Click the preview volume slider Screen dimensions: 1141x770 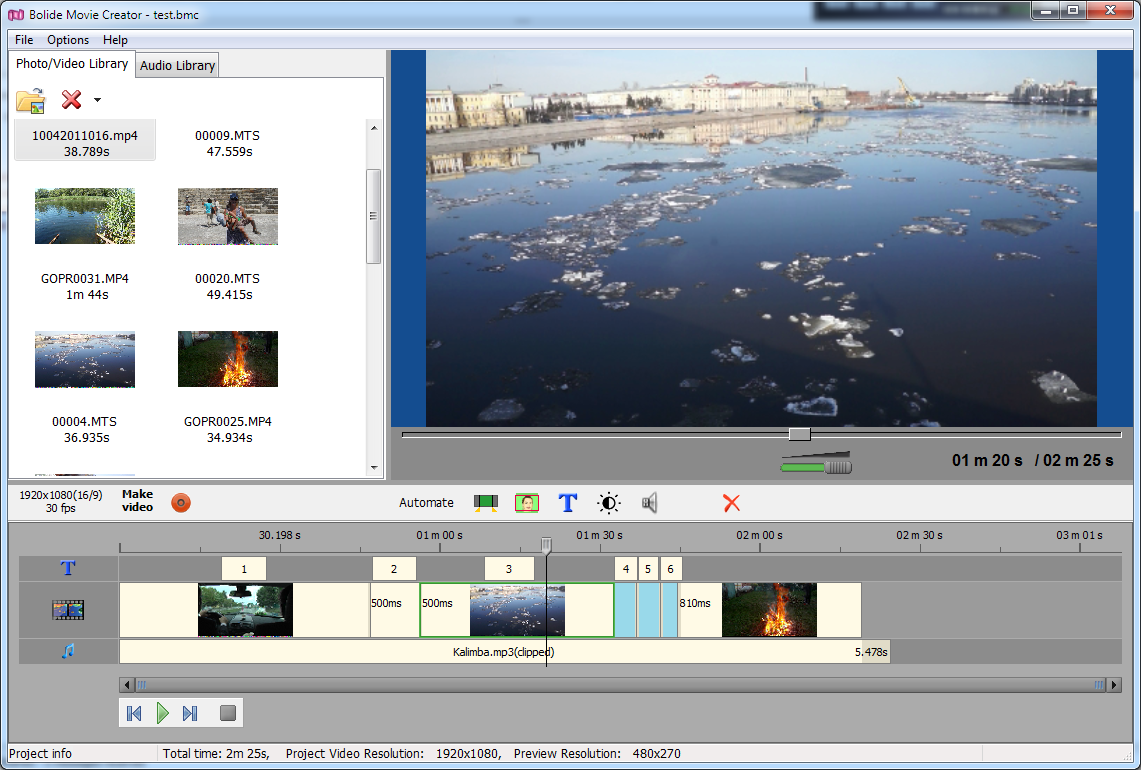816,467
